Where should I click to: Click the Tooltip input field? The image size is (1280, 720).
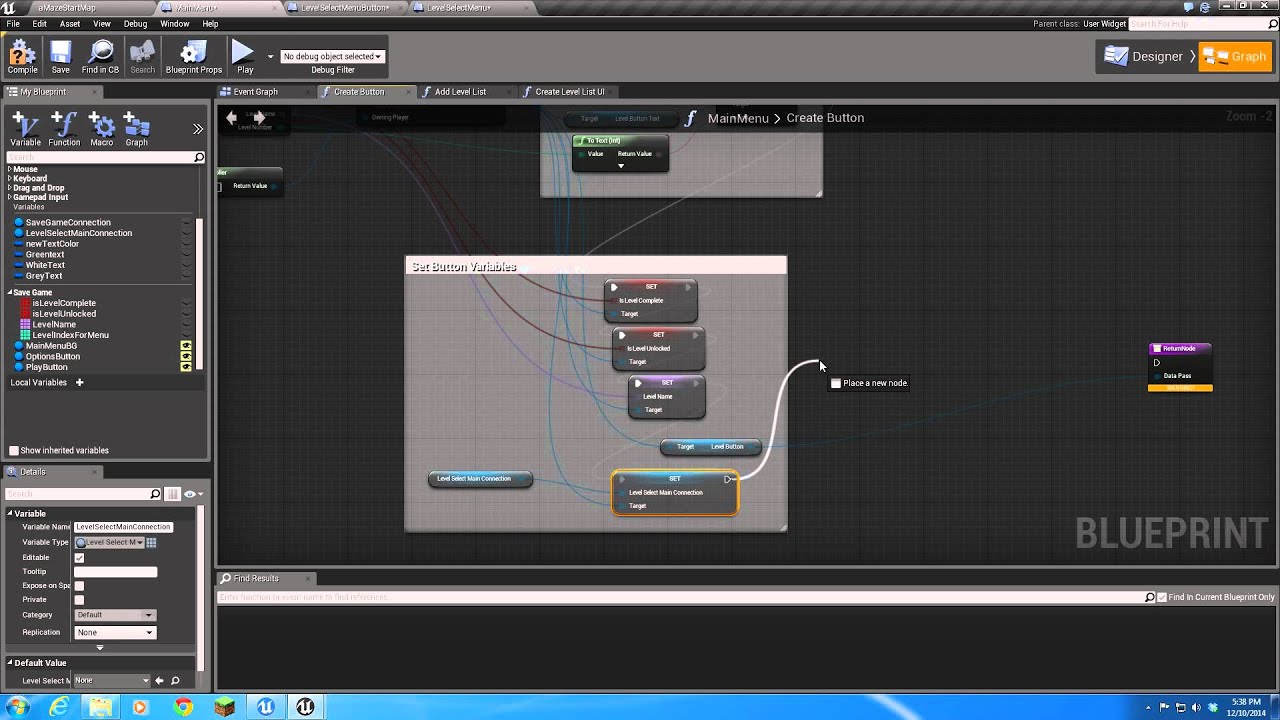[x=116, y=572]
